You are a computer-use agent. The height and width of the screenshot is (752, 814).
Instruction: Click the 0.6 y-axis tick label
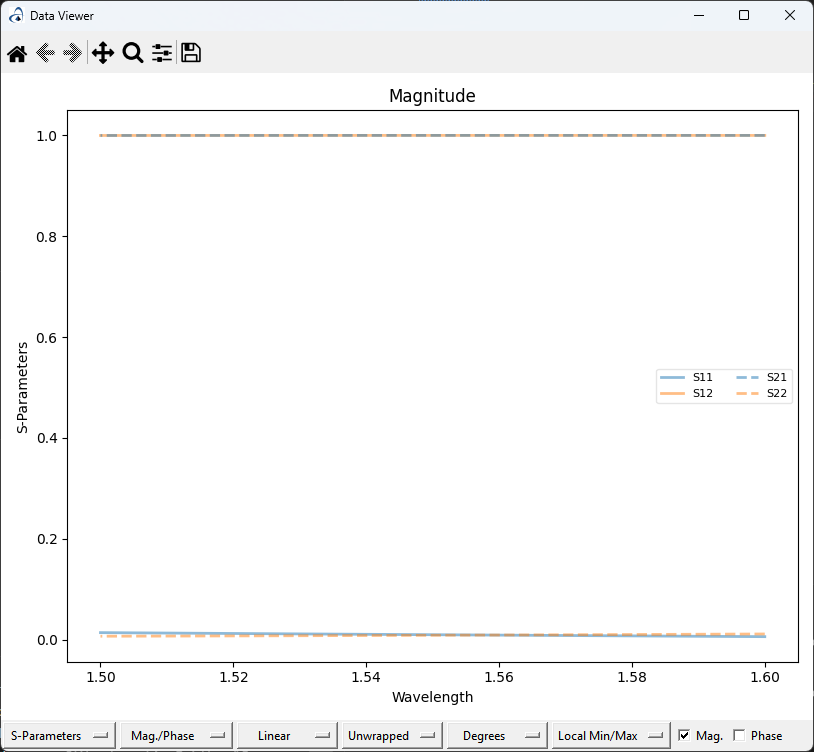pyautogui.click(x=46, y=338)
